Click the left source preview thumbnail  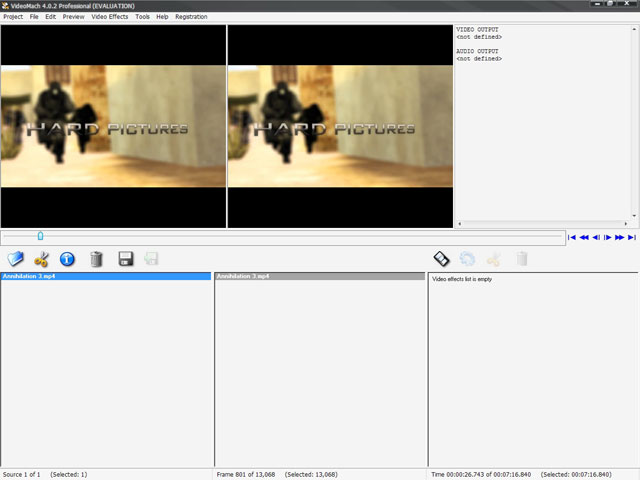coord(113,126)
